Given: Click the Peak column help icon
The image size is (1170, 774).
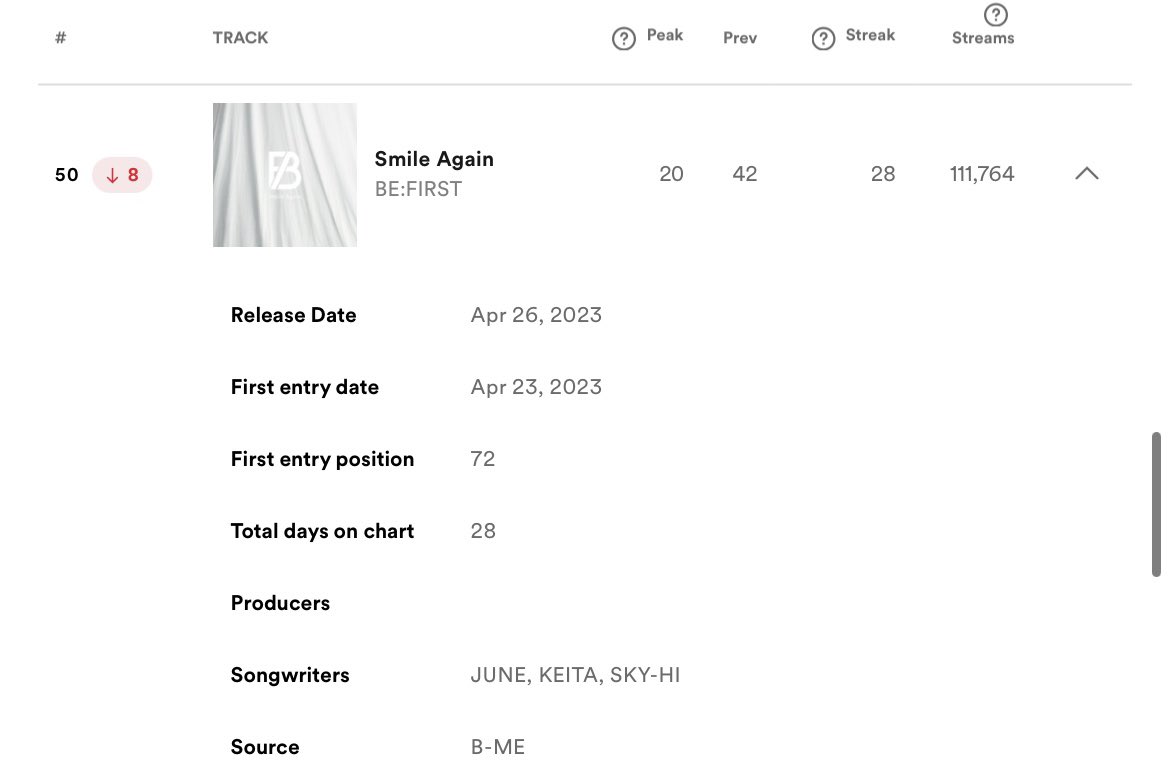Looking at the screenshot, I should (624, 38).
